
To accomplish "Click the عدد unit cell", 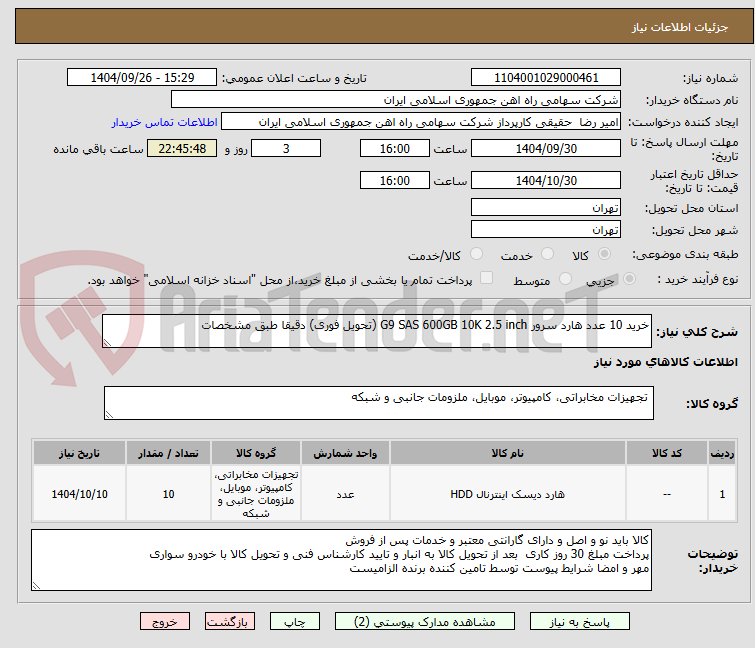I will tap(345, 494).
